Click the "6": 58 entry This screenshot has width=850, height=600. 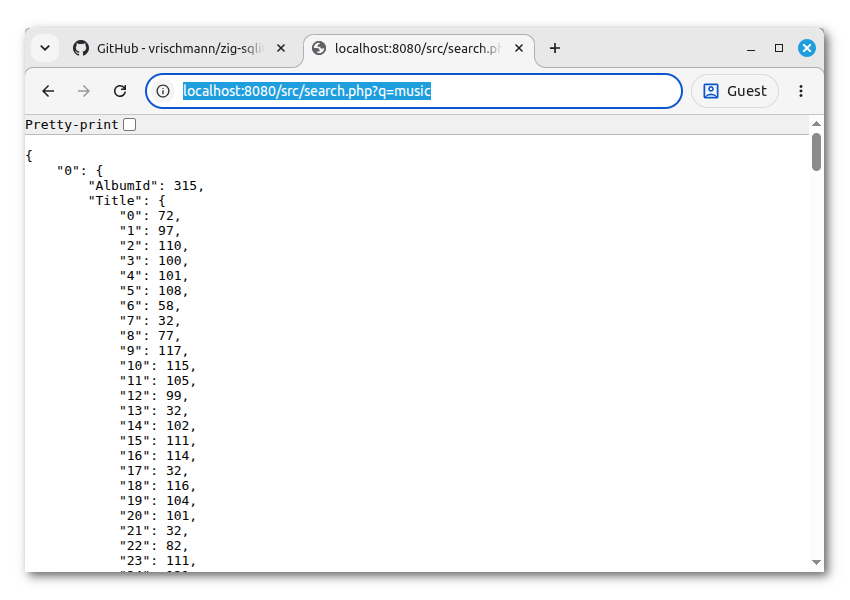[150, 306]
